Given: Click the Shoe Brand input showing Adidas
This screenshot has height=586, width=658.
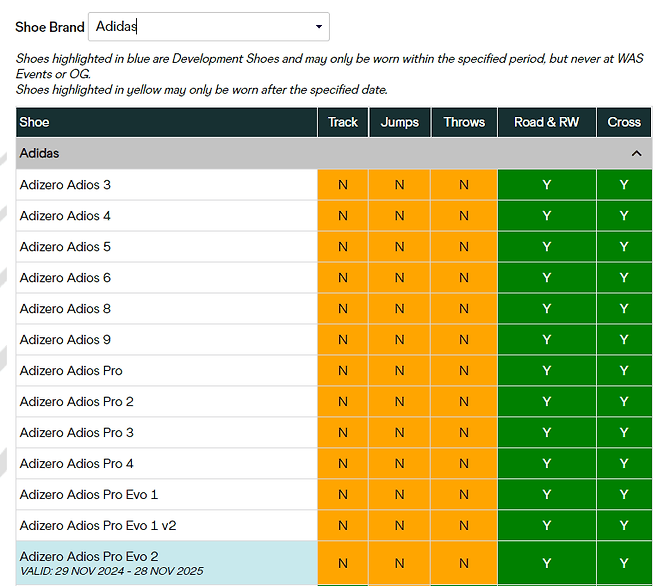Looking at the screenshot, I should 209,27.
